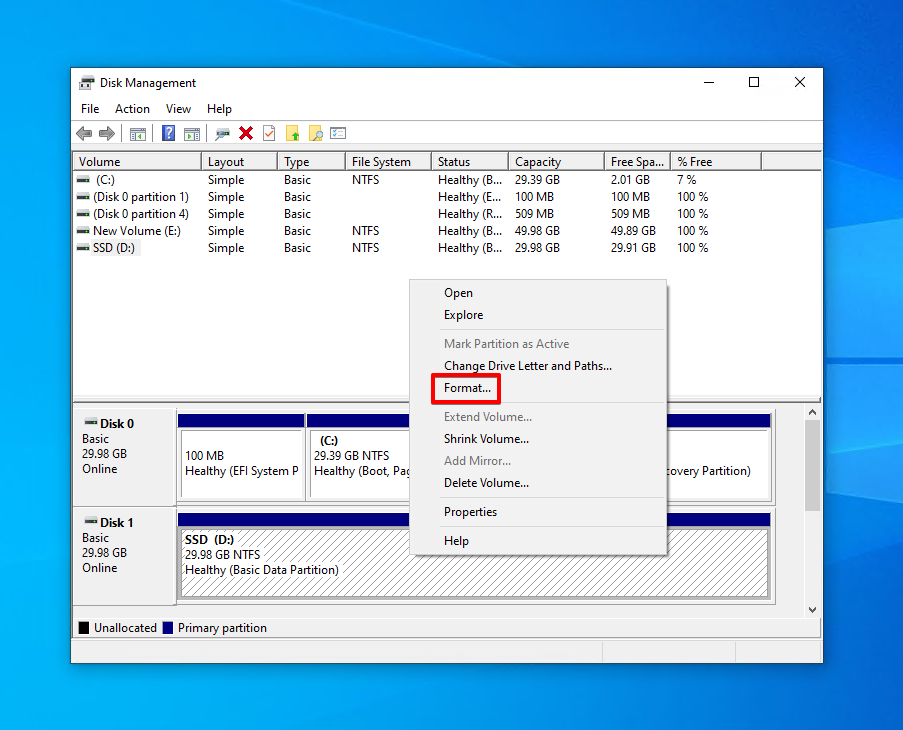Click the Show/Hide Console Tree icon
The image size is (903, 730).
tap(138, 133)
